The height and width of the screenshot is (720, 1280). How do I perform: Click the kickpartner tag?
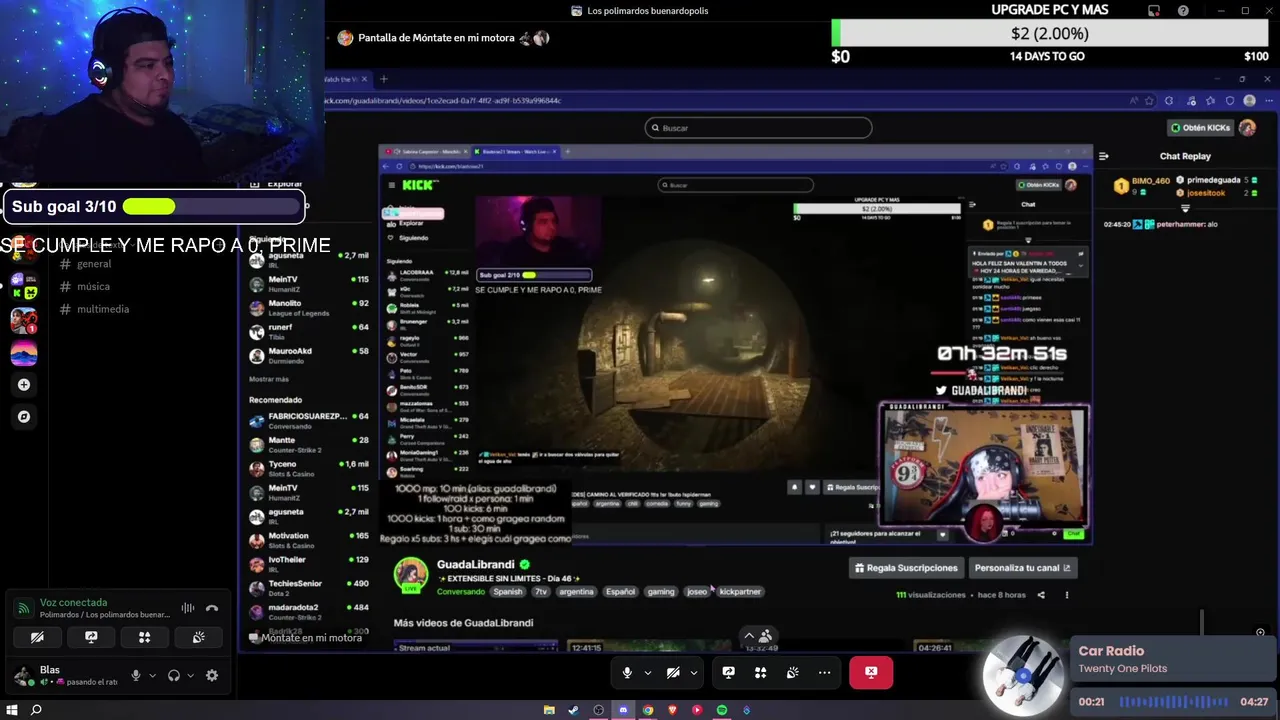point(740,592)
